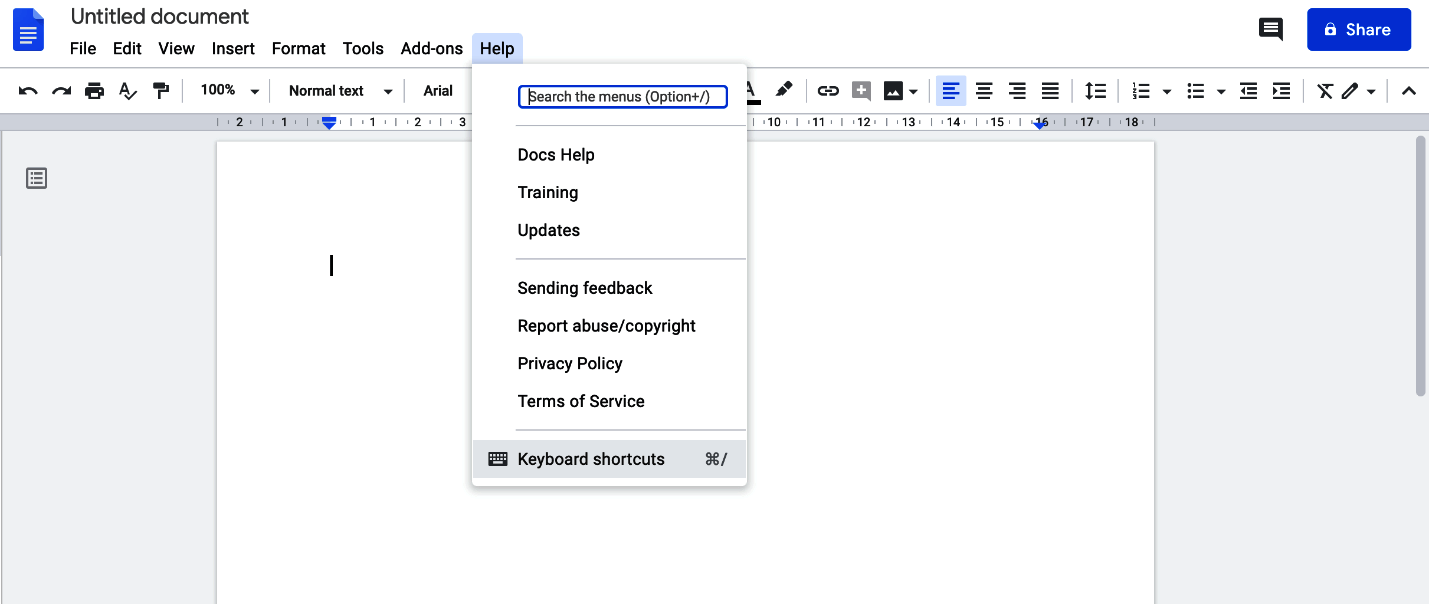Select Keyboard shortcuts from Help menu

click(x=591, y=458)
